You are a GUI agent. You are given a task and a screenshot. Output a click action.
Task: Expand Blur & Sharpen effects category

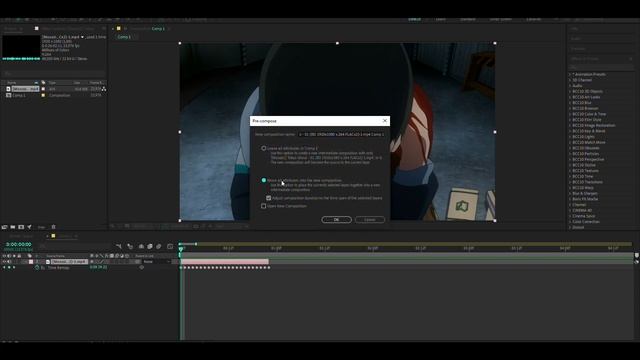570,193
